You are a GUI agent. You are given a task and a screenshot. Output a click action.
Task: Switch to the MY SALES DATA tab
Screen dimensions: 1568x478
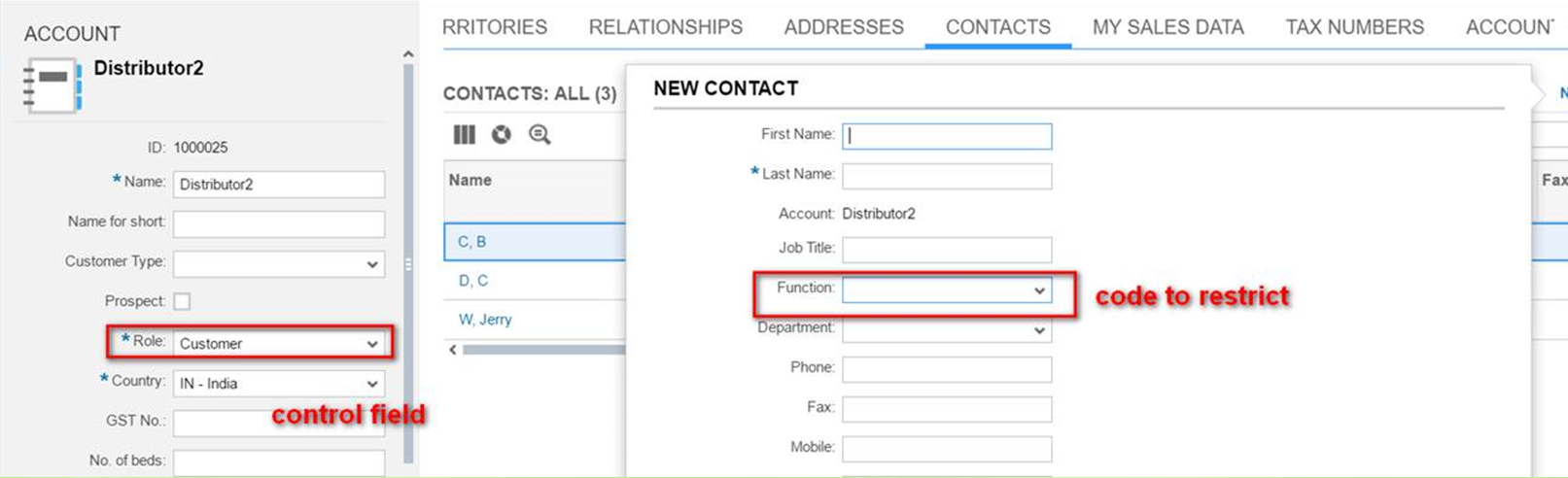[1167, 27]
